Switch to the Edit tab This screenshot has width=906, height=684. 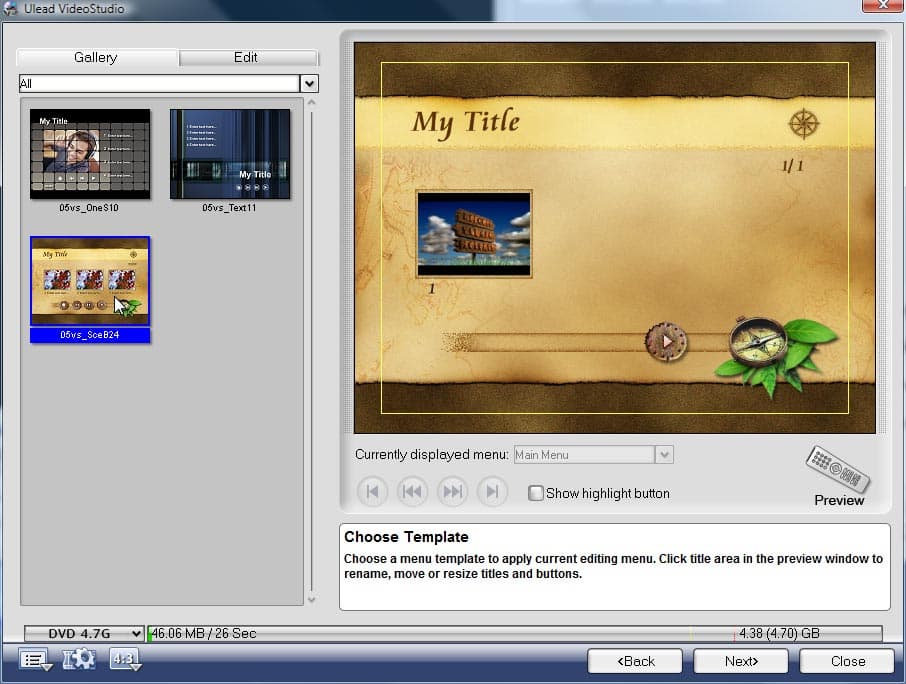[248, 57]
